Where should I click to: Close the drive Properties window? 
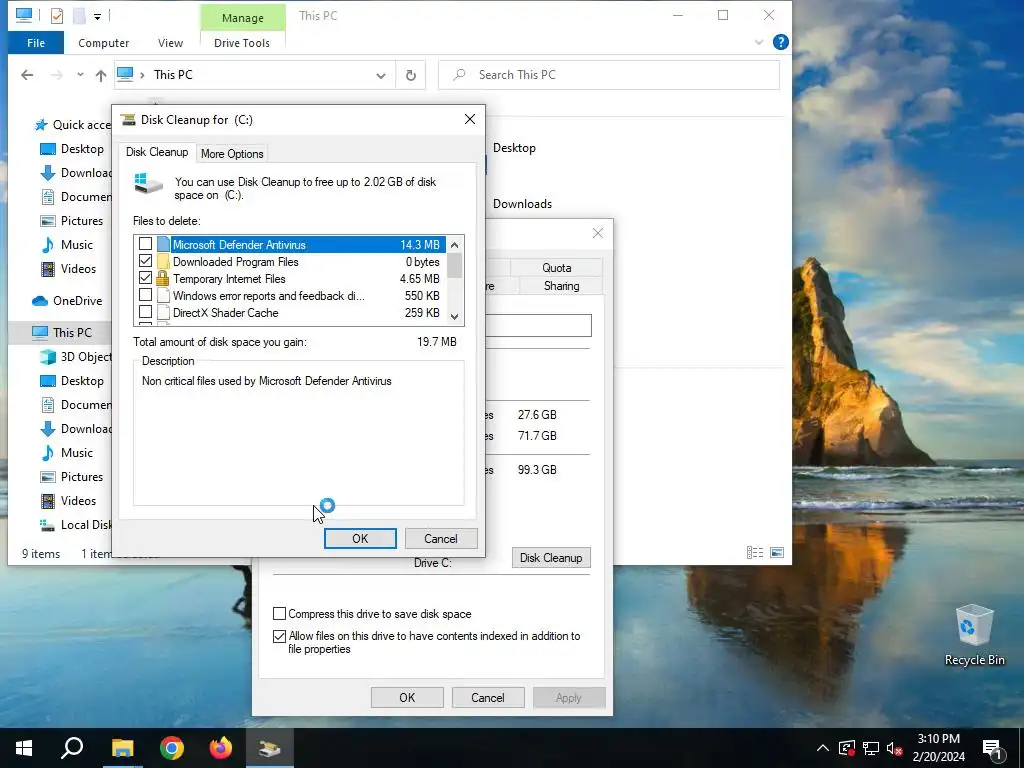598,233
